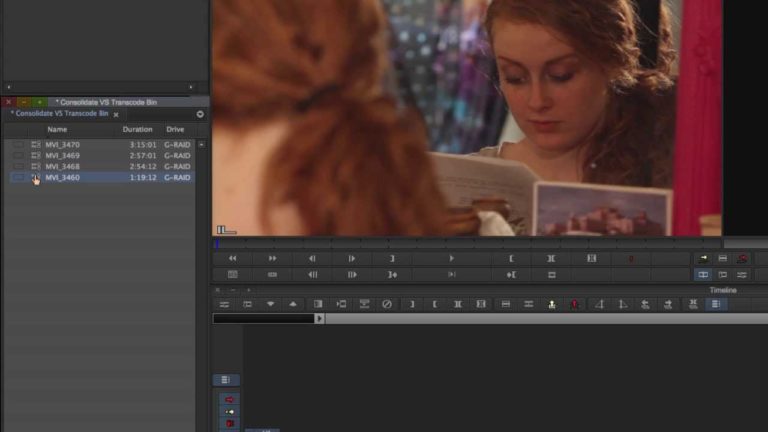Screen dimensions: 768x432
Task: Click the downward triangle icon in the Timeline toolbar
Action: [270, 304]
